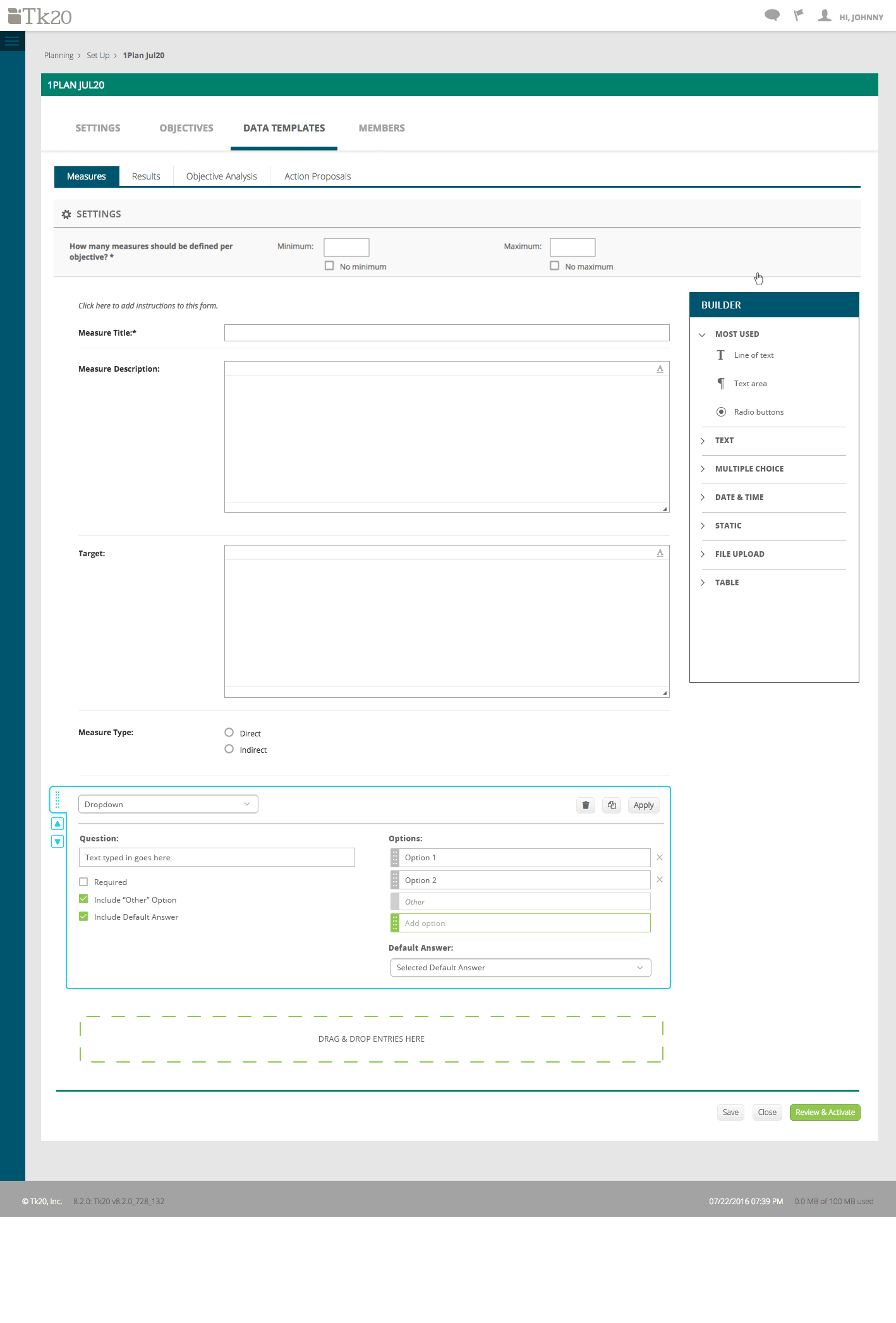The image size is (896, 1323).
Task: Open Measure Description text formatting icon
Action: pos(660,369)
